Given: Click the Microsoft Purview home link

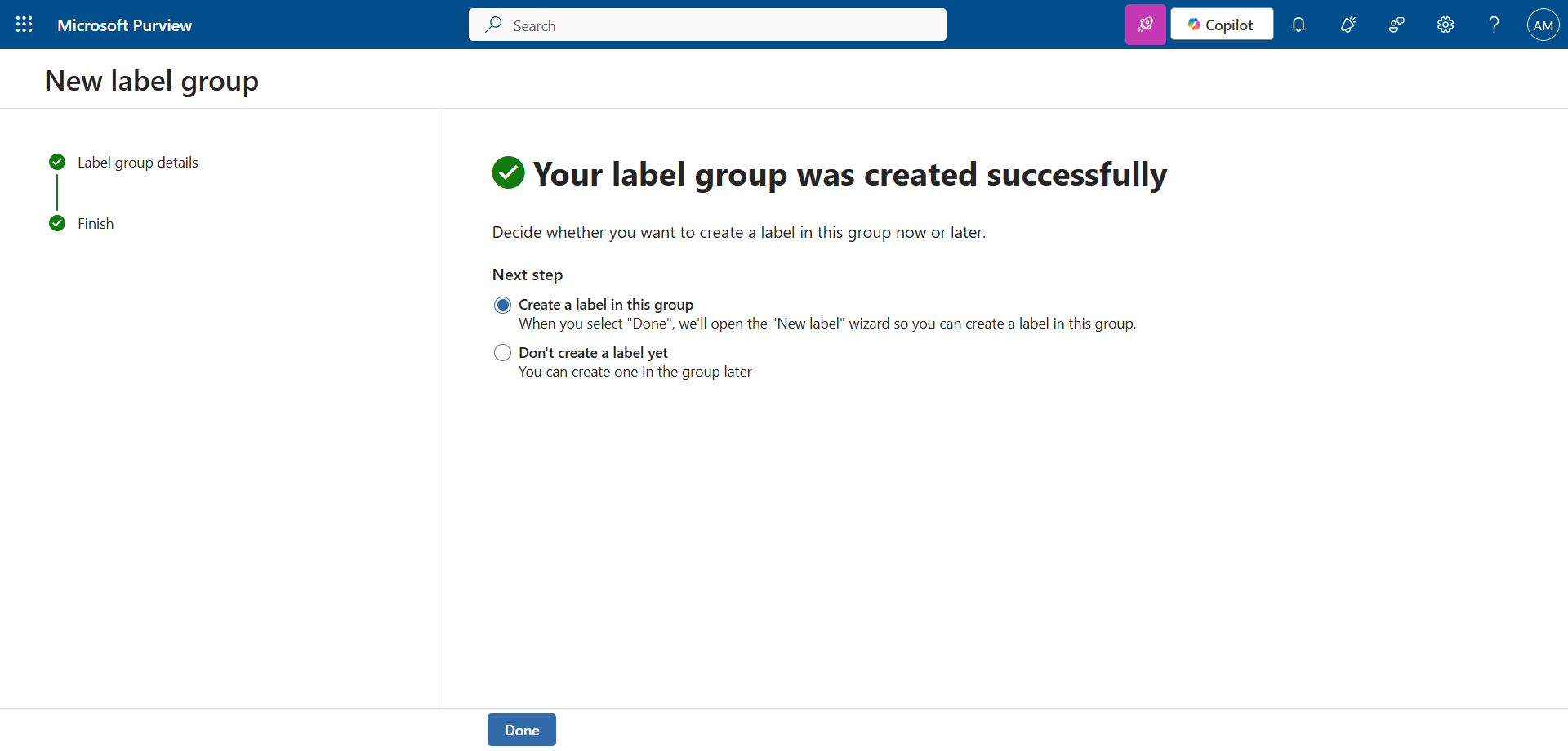Looking at the screenshot, I should pos(124,25).
